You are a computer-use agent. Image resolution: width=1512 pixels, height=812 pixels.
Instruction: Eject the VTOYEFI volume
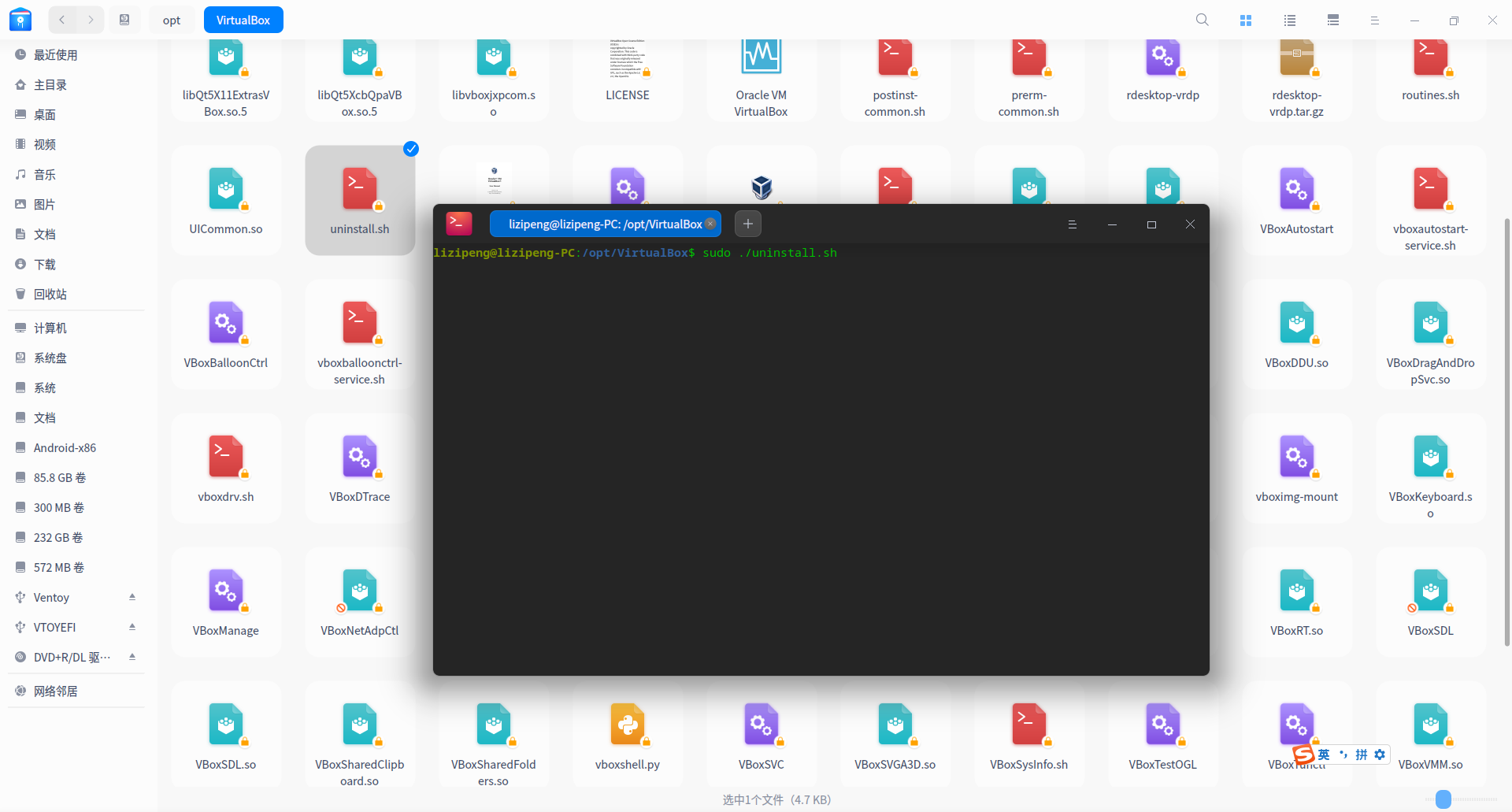[132, 626]
